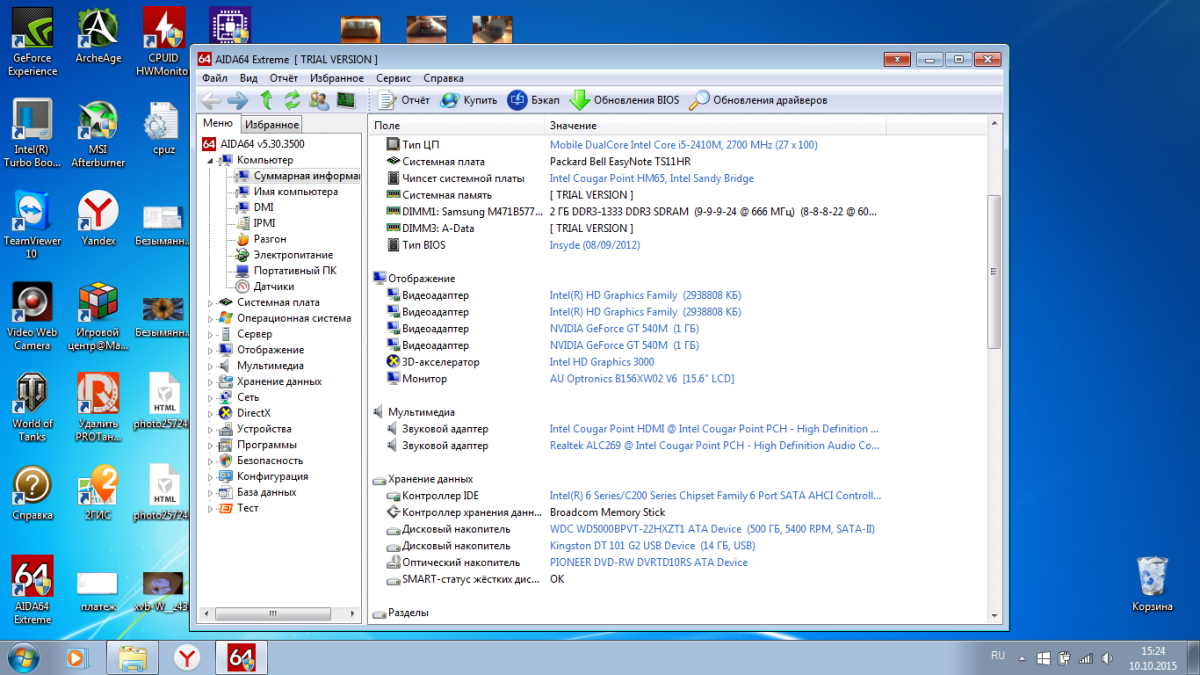The width and height of the screenshot is (1200, 675).
Task: Expand the DirectX tree node
Action: pyautogui.click(x=211, y=414)
